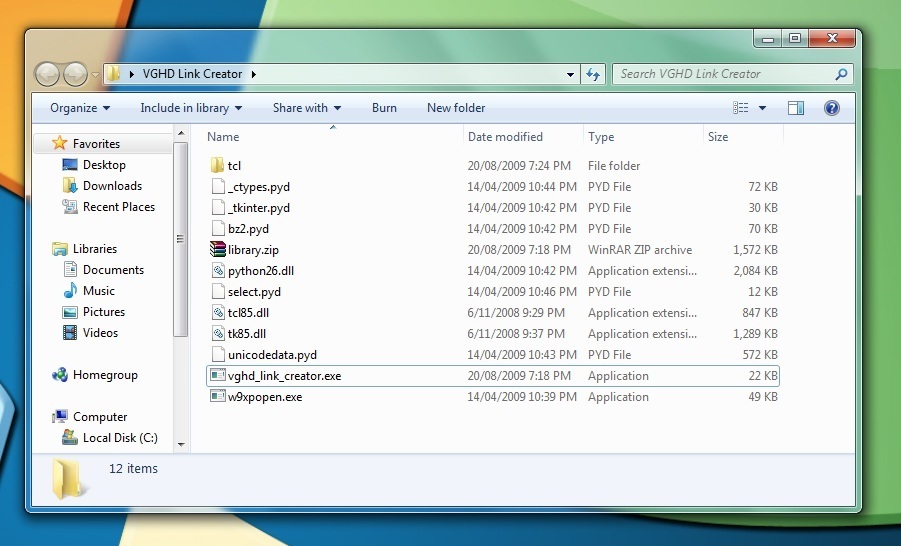The height and width of the screenshot is (546, 901).
Task: Open the Share with dropdown
Action: click(x=306, y=108)
